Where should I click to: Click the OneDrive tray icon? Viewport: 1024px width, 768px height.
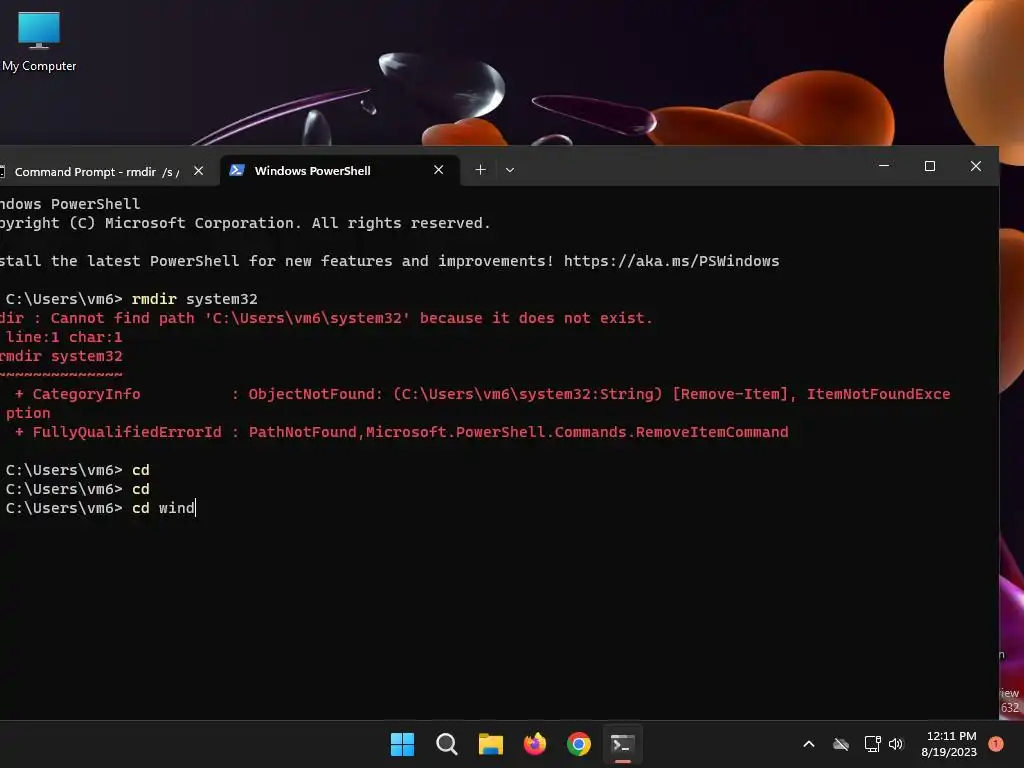[x=841, y=744]
